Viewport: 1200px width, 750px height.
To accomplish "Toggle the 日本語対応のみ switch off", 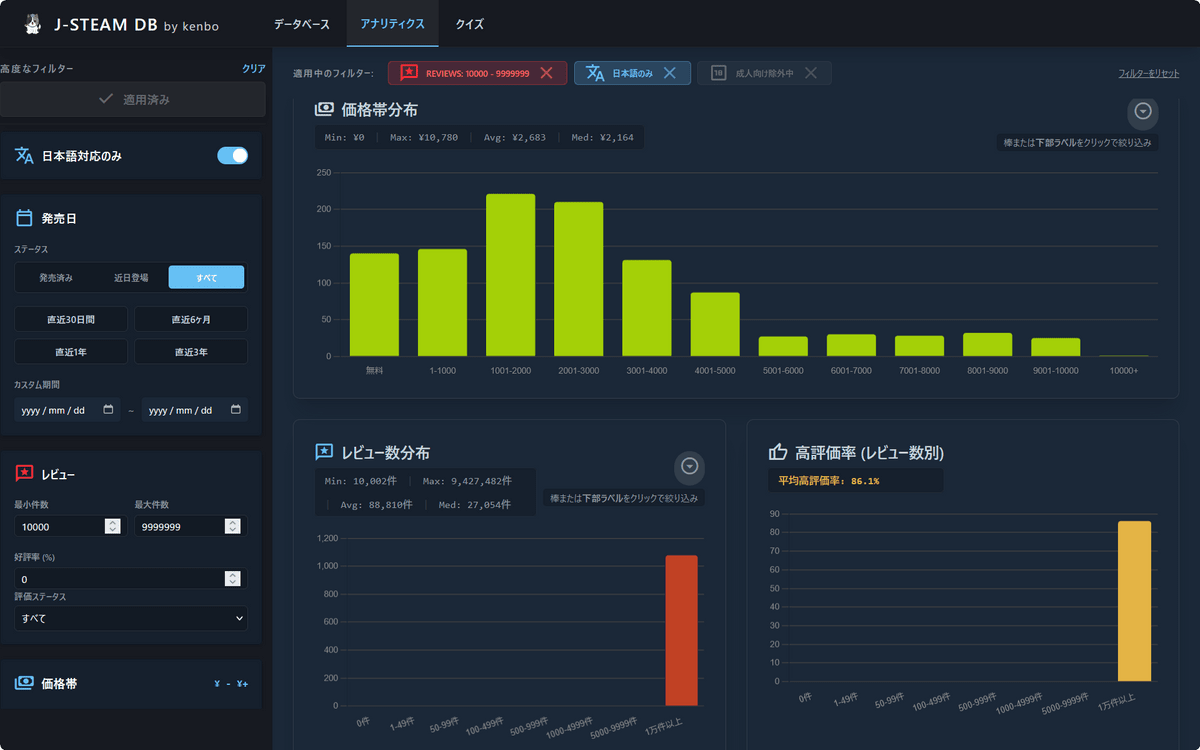I will point(232,156).
